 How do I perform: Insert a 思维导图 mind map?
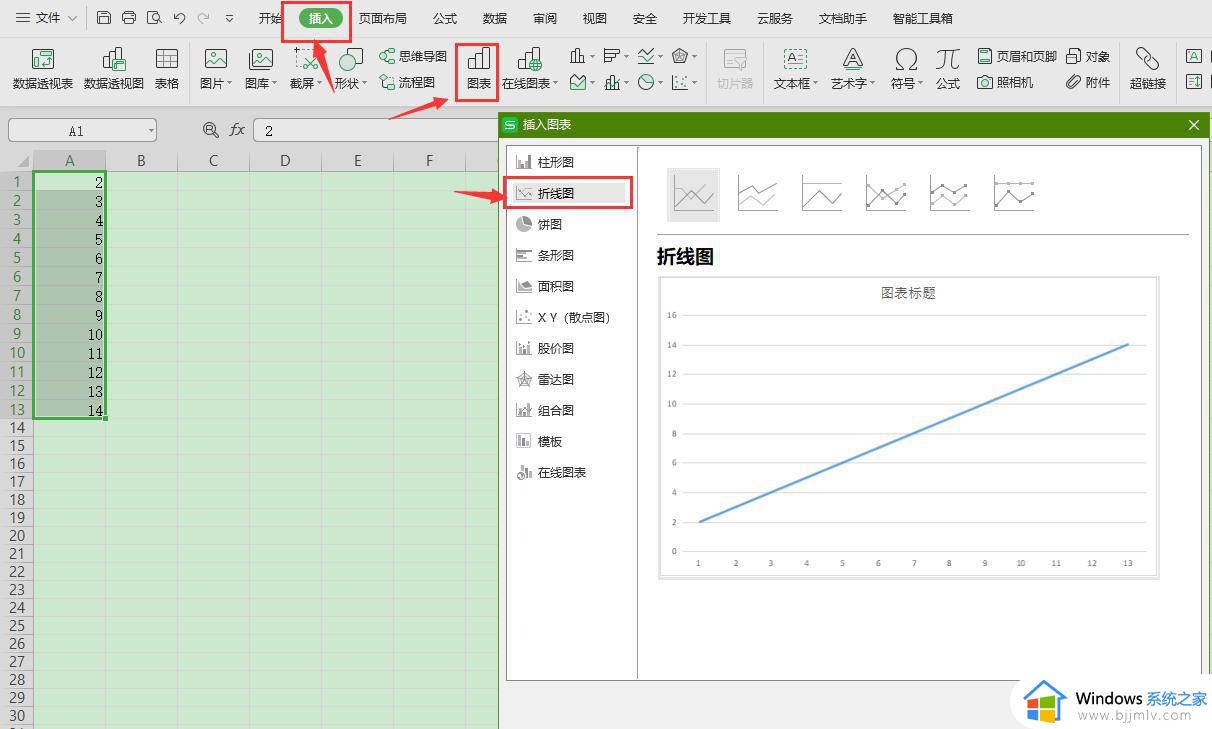[413, 57]
